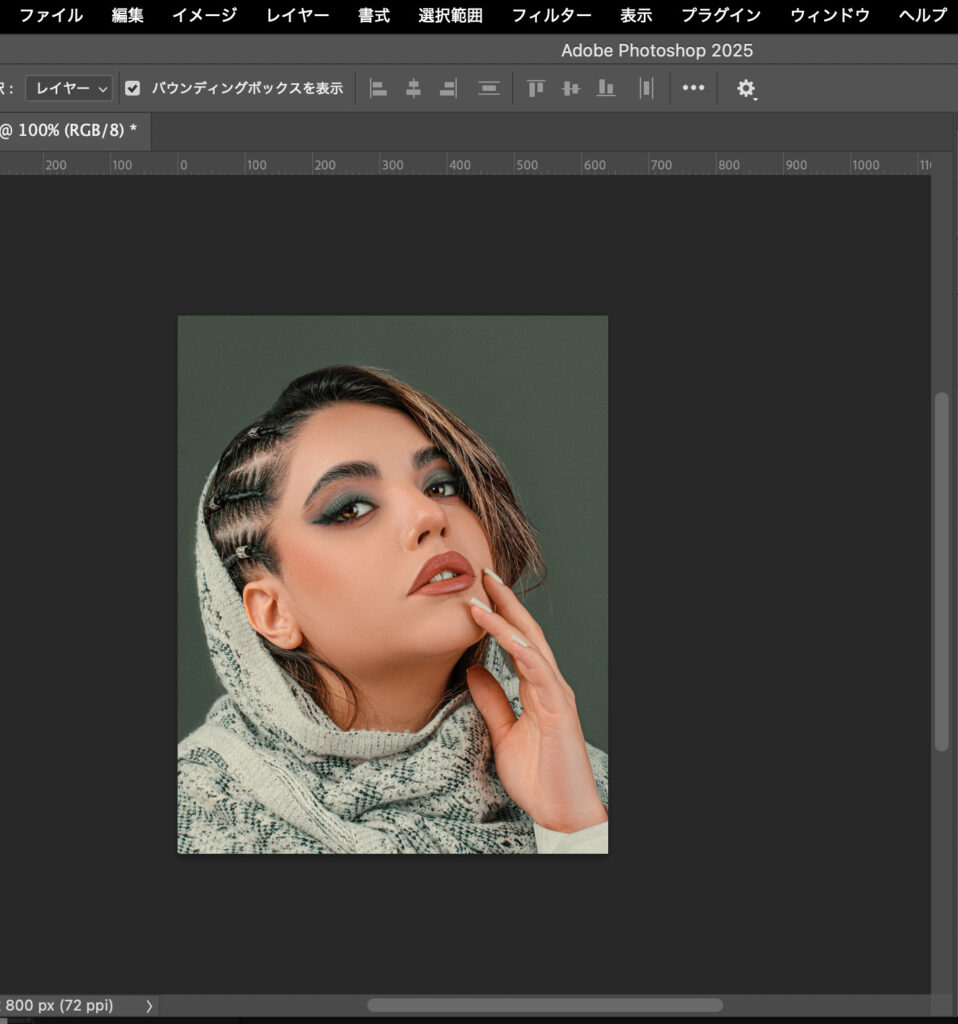Viewport: 958px width, 1024px height.
Task: Select the document tab showing 100% (RGB/8)
Action: coord(68,131)
